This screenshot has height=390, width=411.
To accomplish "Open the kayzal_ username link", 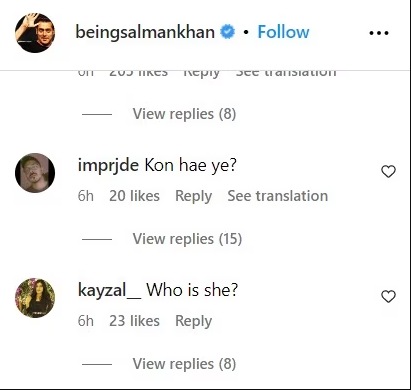I will (110, 290).
